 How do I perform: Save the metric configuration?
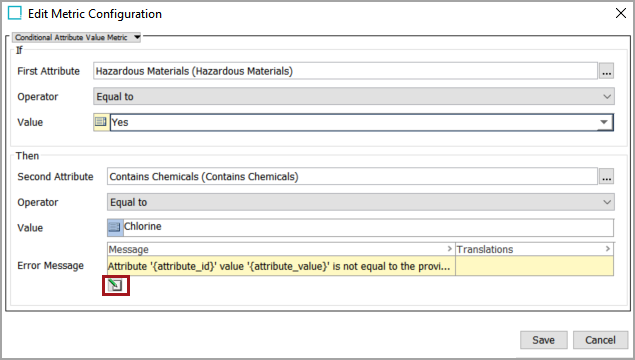(x=543, y=340)
